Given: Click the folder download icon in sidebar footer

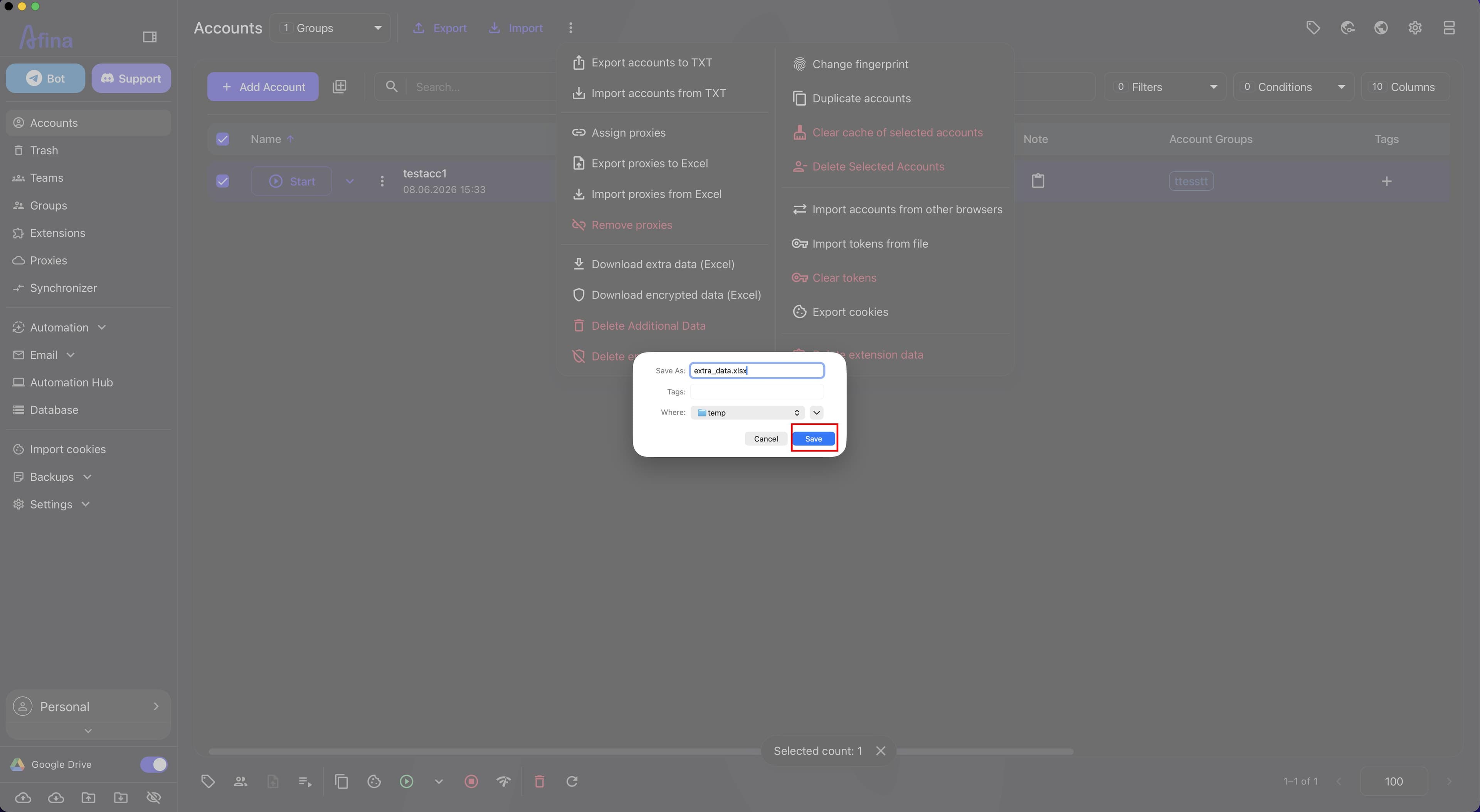Looking at the screenshot, I should click(121, 797).
